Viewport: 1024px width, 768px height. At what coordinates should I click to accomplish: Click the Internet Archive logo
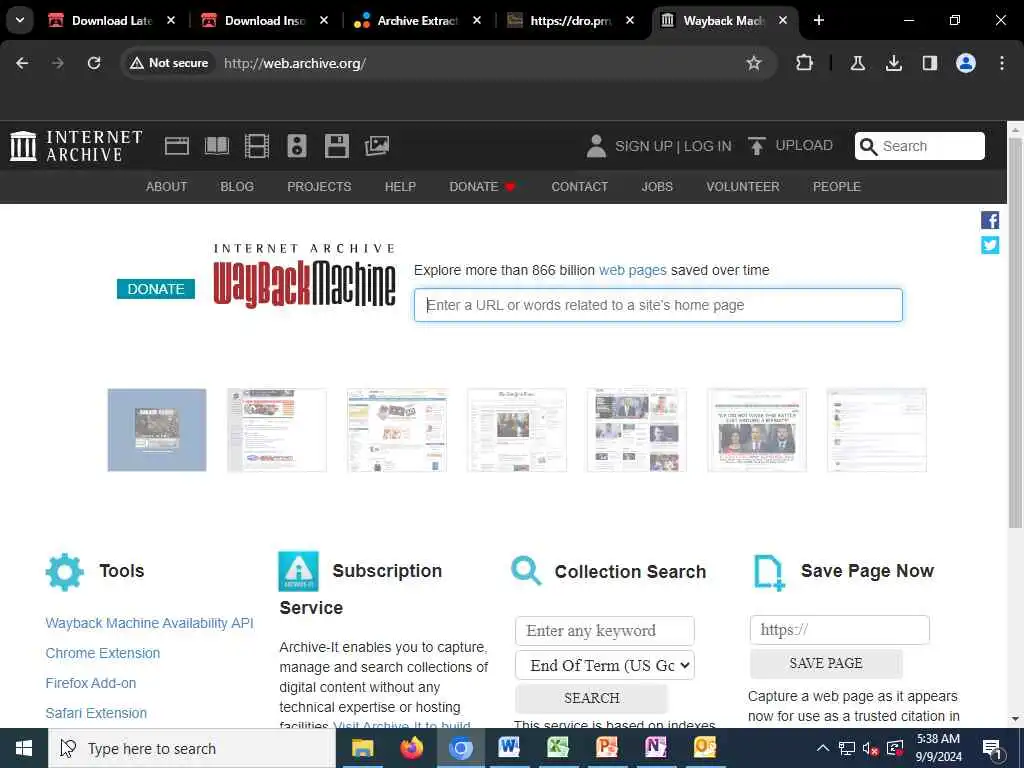pos(76,146)
